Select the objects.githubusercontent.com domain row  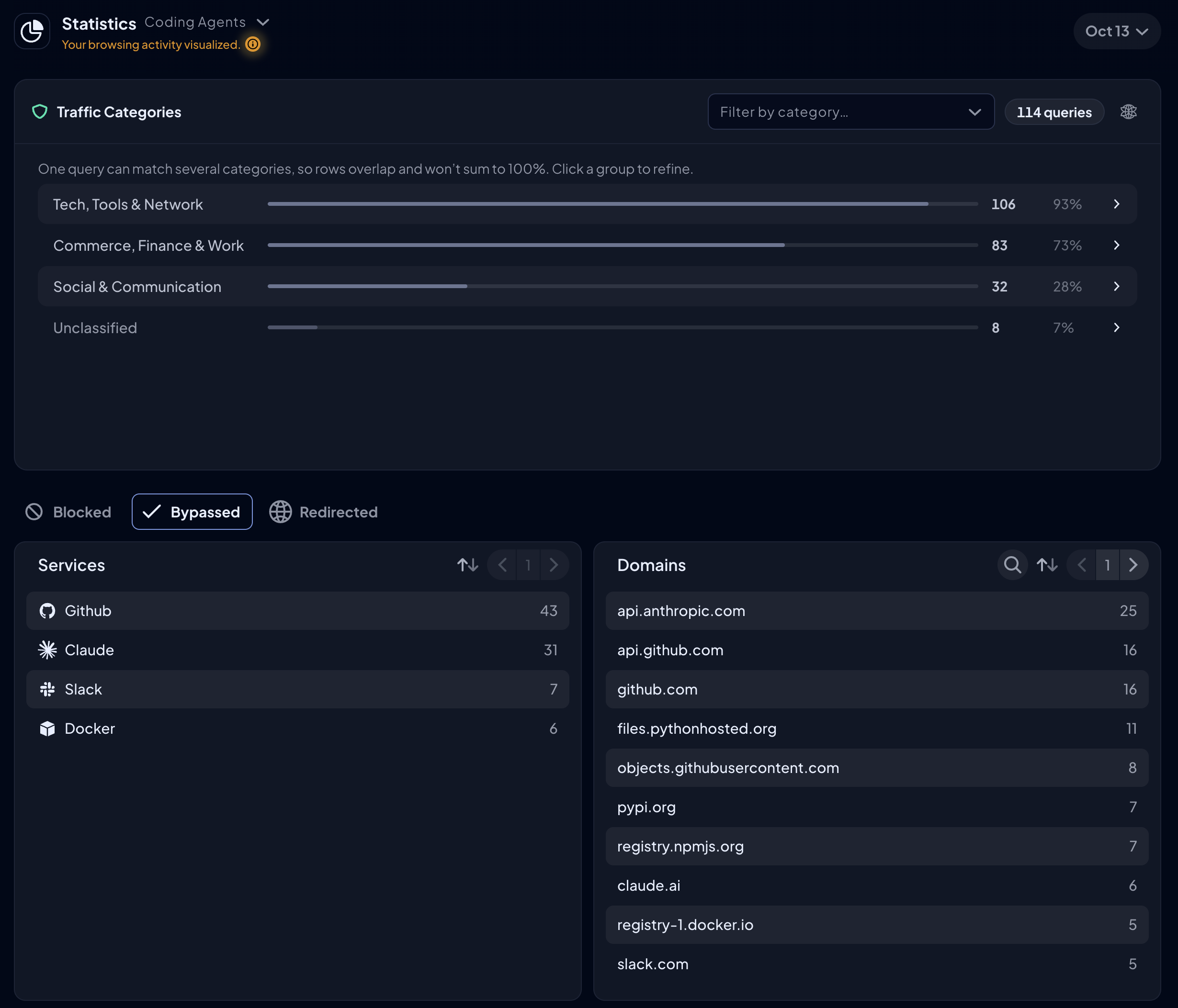[877, 768]
